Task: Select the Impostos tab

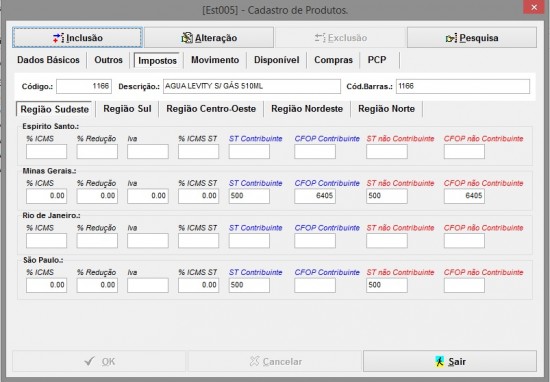Action: click(x=157, y=60)
